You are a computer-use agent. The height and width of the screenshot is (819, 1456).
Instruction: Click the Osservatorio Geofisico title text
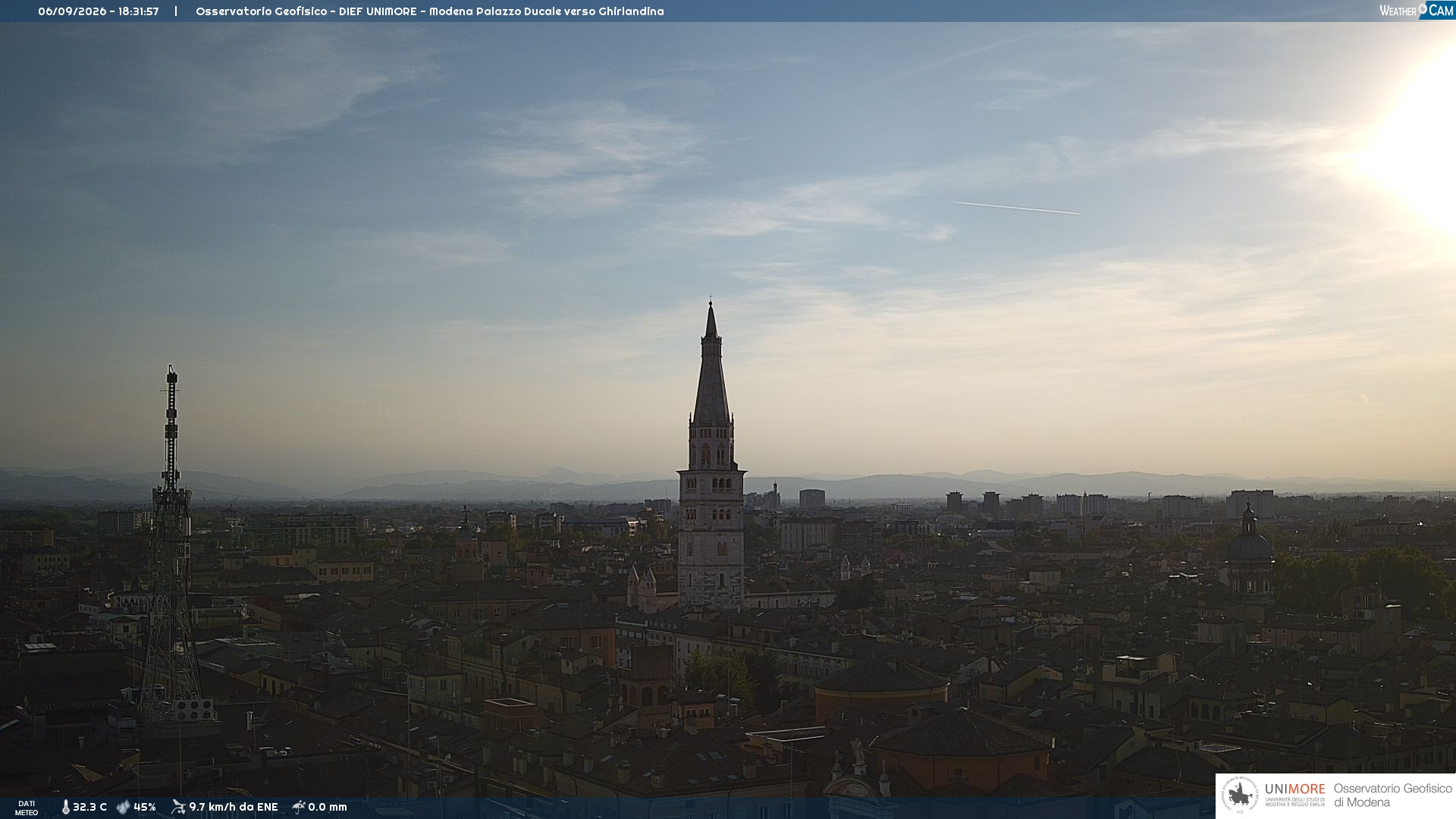click(262, 11)
